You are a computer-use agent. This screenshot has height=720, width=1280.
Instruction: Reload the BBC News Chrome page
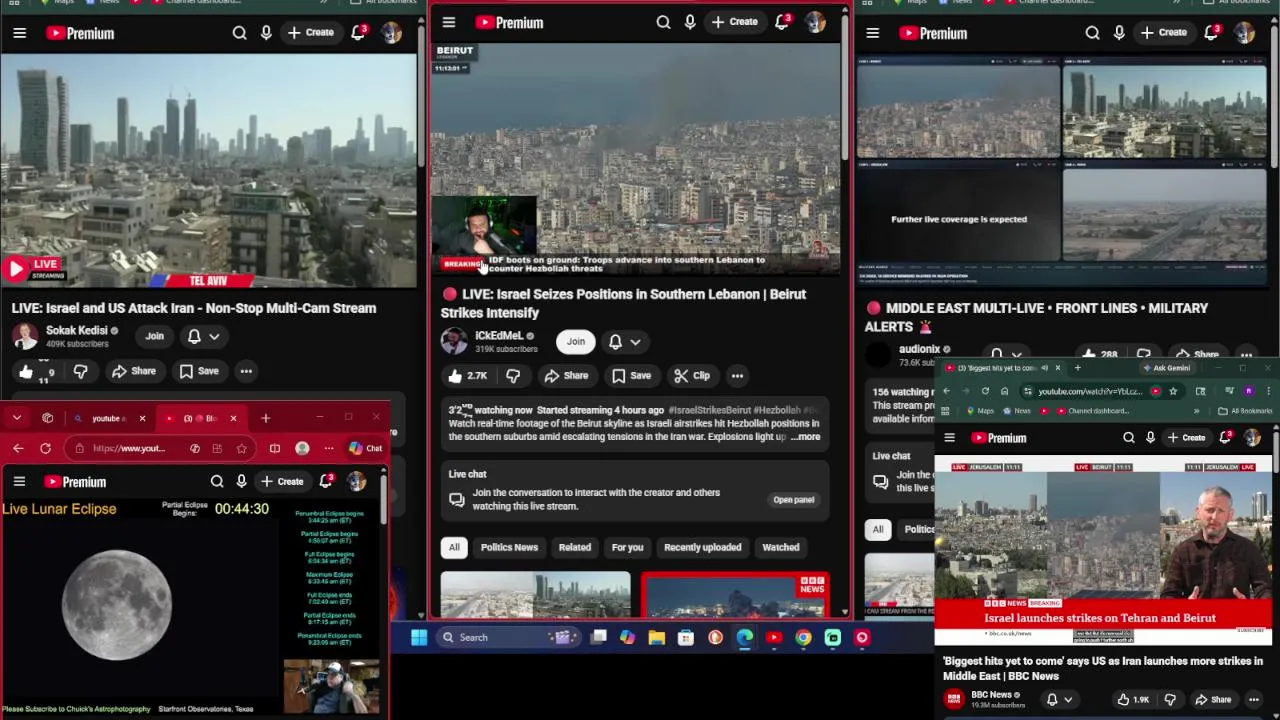point(985,391)
